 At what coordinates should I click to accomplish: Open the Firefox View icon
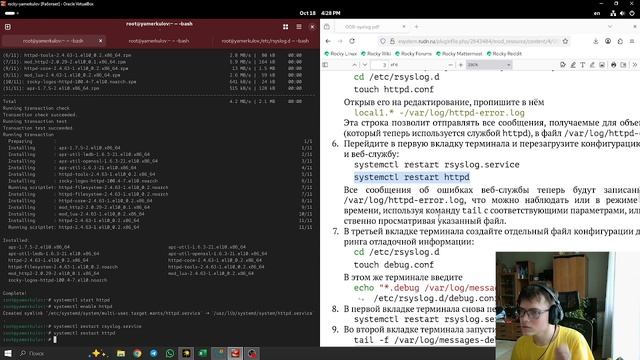(x=327, y=27)
